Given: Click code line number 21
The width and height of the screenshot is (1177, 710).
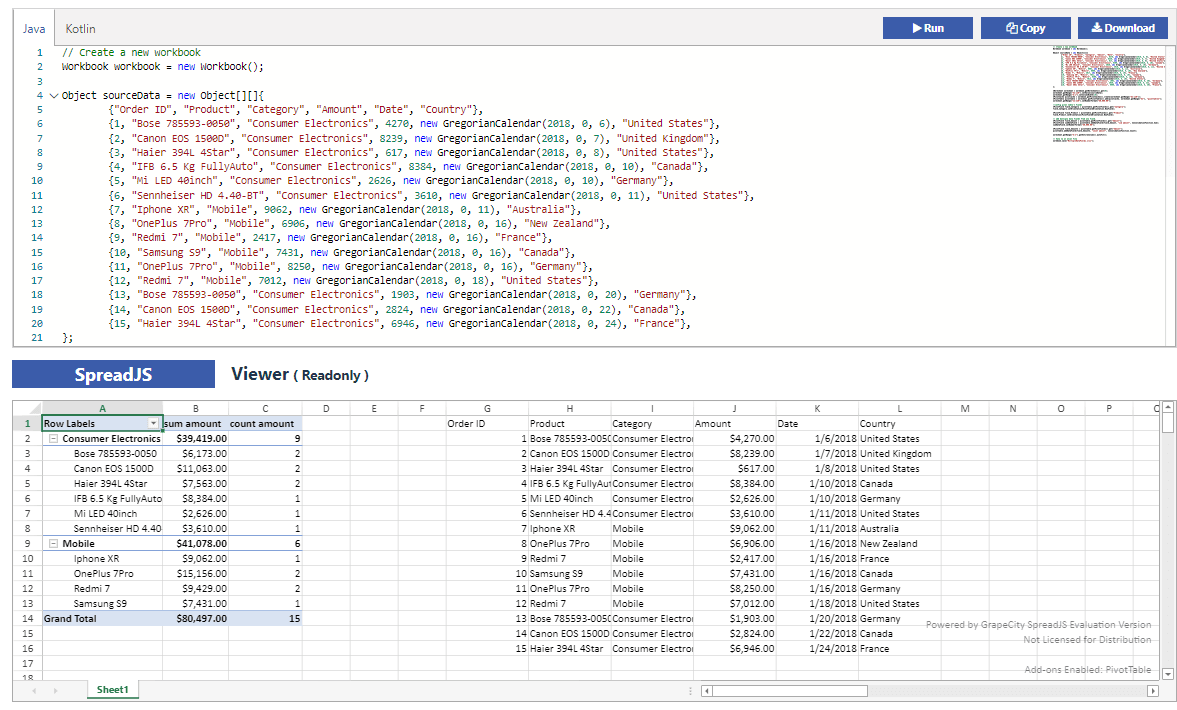Looking at the screenshot, I should pyautogui.click(x=36, y=338).
